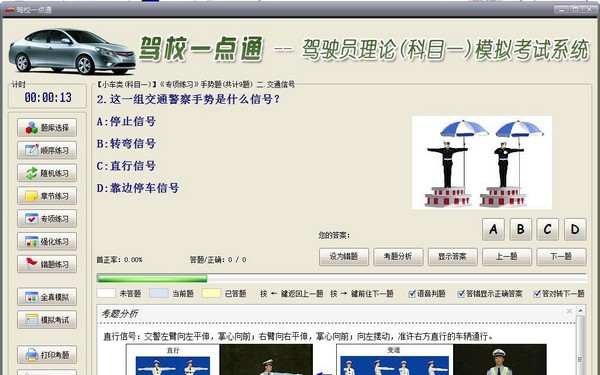Click the 首正率 accuracy statistic
Screen dimensions: 600x375
point(119,260)
